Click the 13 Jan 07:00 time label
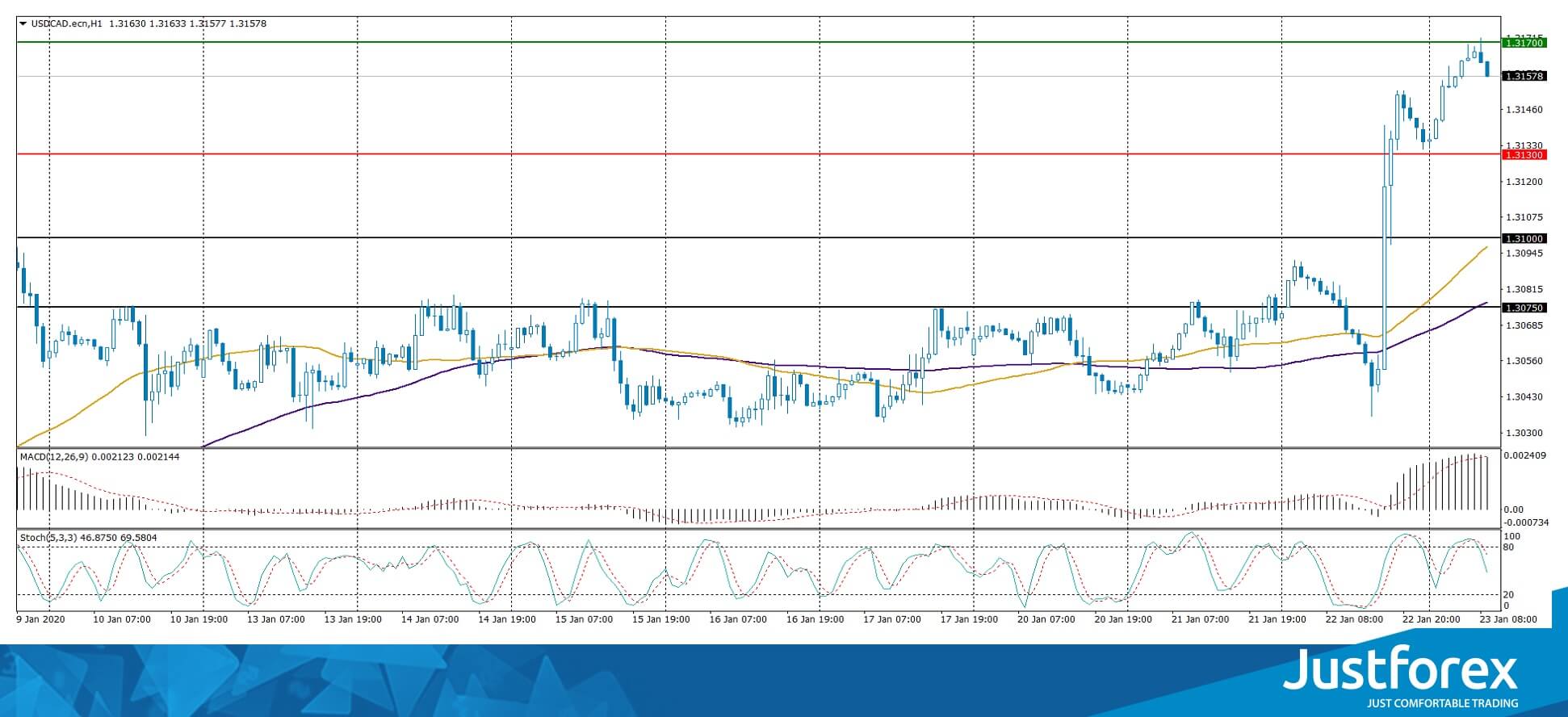Viewport: 1568px width, 717px height. 276,619
